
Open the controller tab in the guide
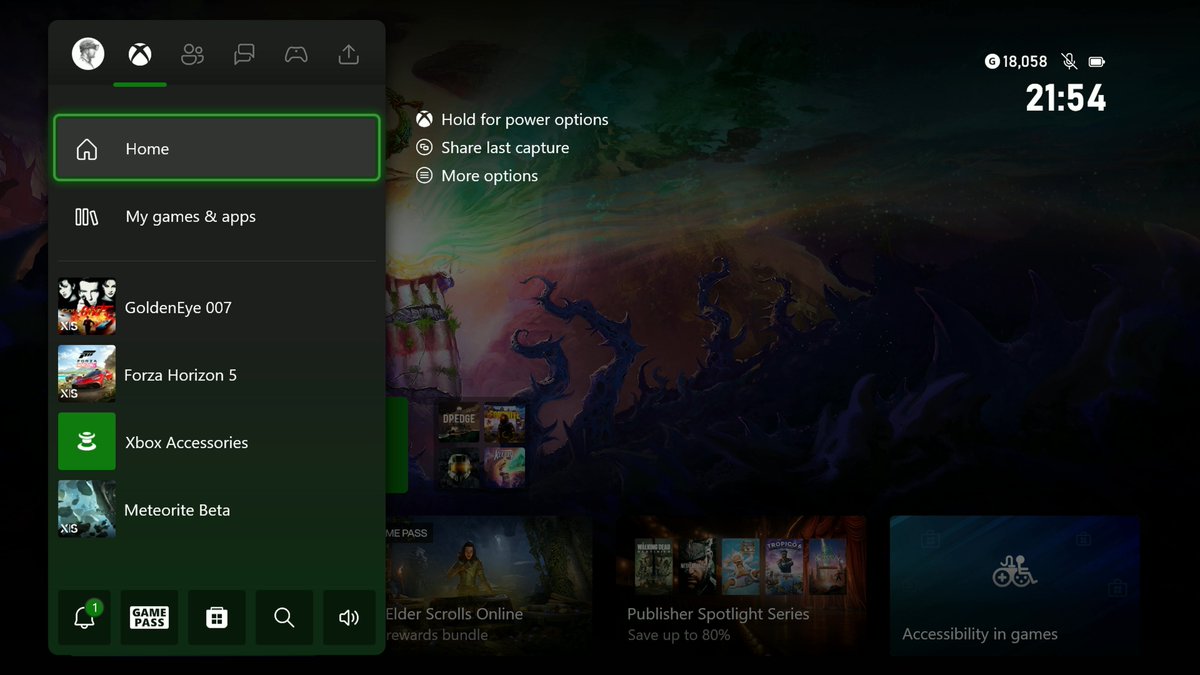pyautogui.click(x=296, y=55)
